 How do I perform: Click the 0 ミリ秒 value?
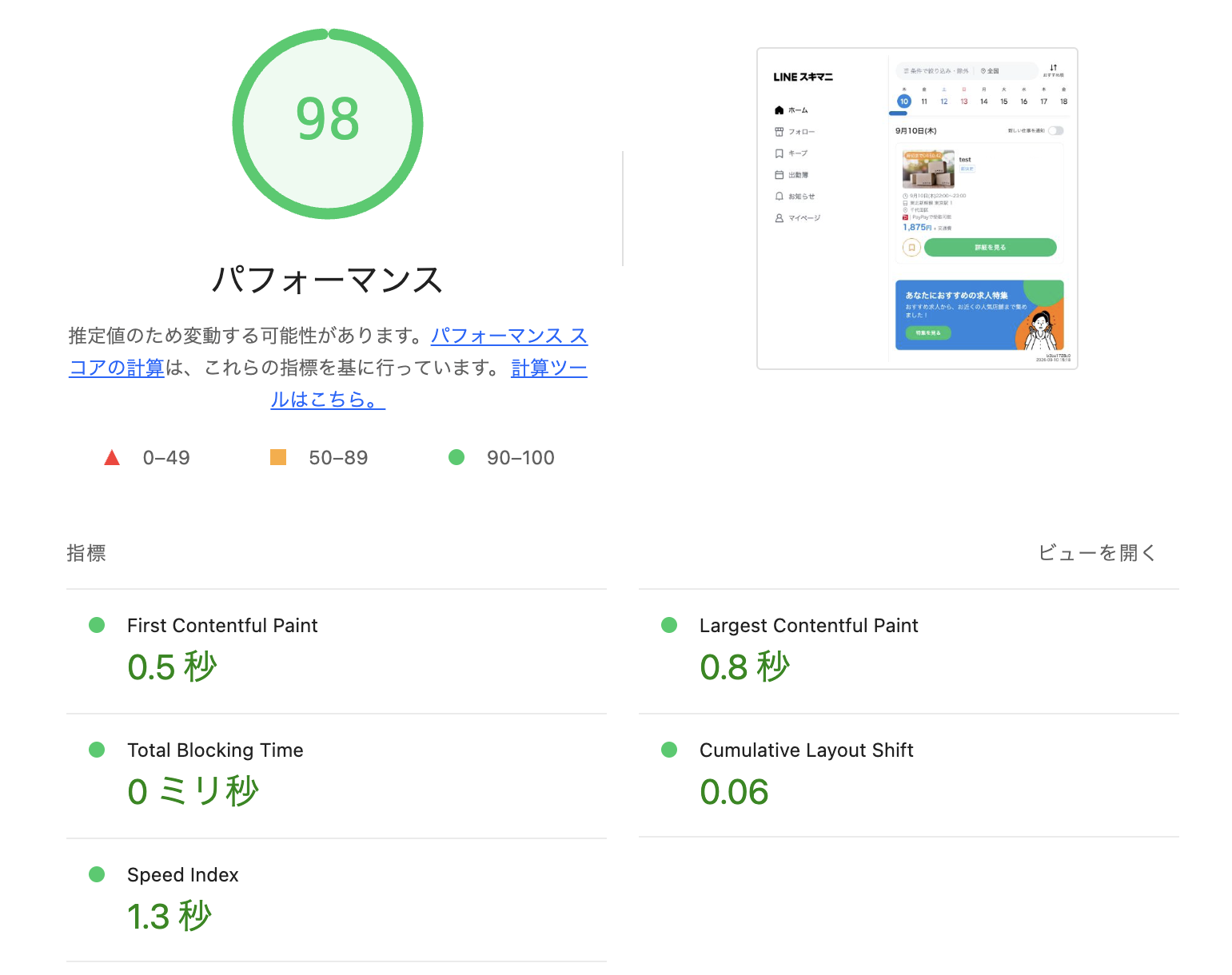pos(193,792)
